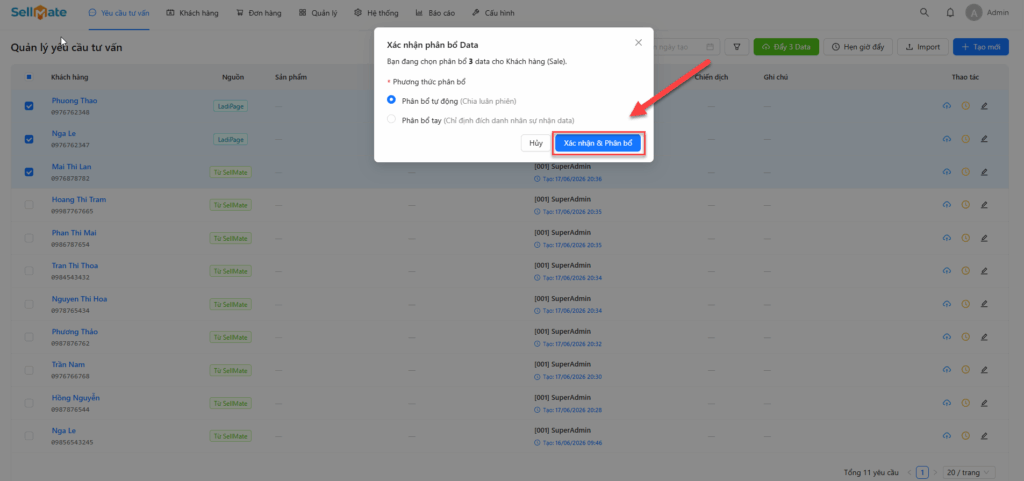Open Phan Thi Mai customer link
Screen dimensions: 1024x481
click(x=74, y=232)
